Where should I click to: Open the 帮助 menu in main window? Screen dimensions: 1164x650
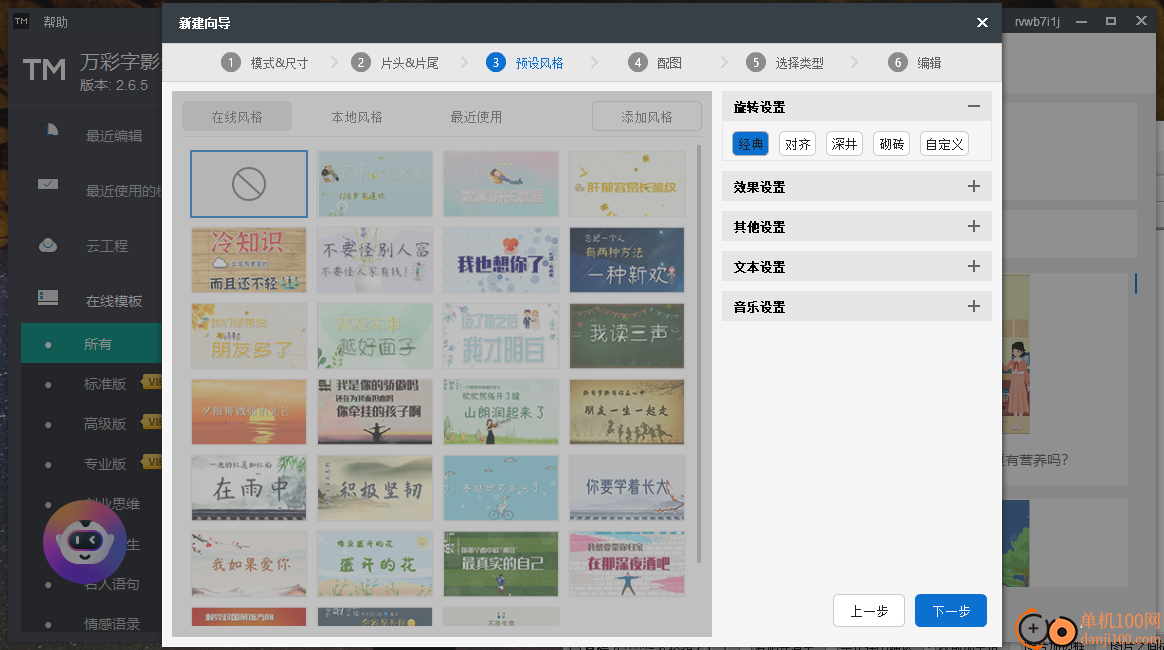coord(56,22)
